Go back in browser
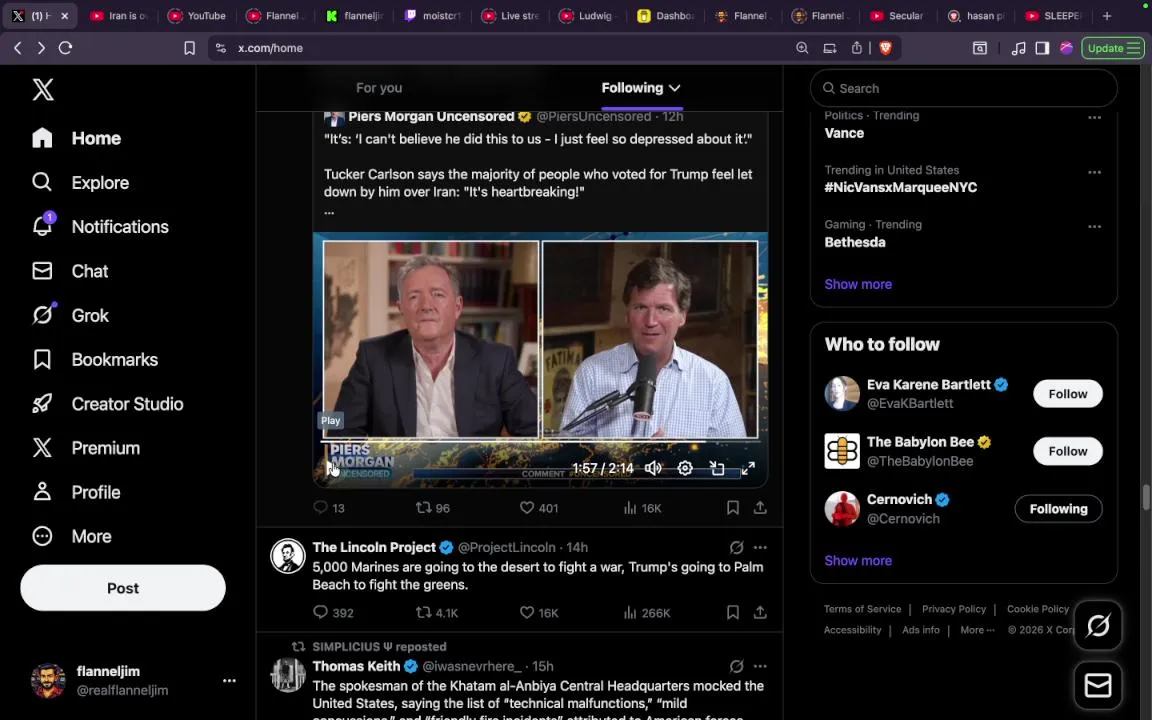The image size is (1152, 720). click(18, 48)
